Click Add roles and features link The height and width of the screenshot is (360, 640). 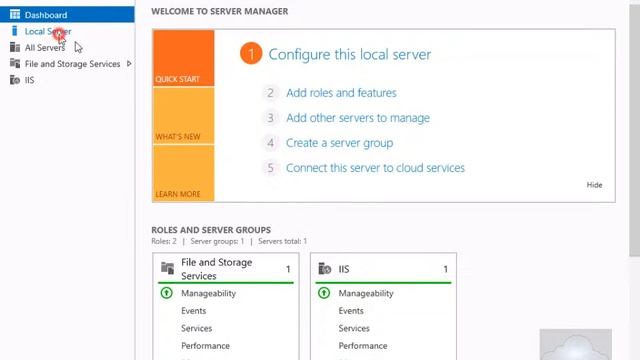(341, 93)
